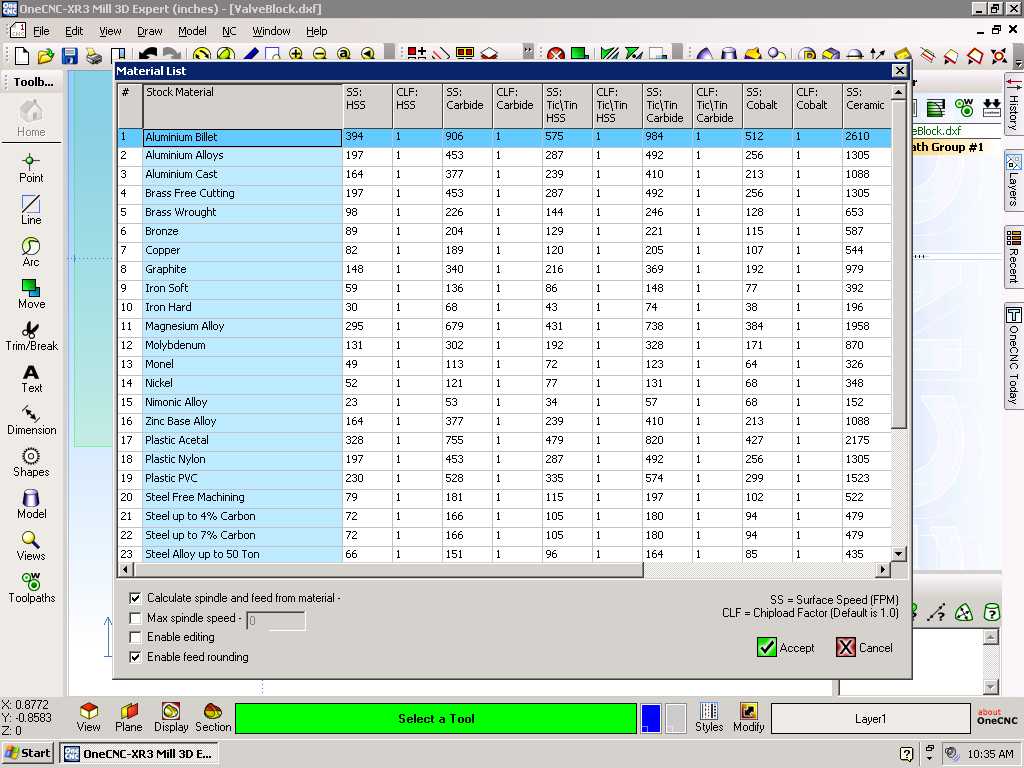
Task: Open the Home toolbox item
Action: [x=31, y=119]
